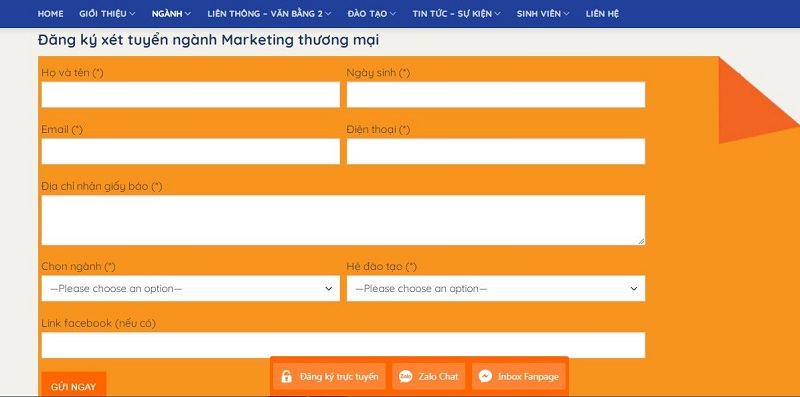Focus the Ngày sinh input field
The height and width of the screenshot is (397, 800).
[x=496, y=94]
